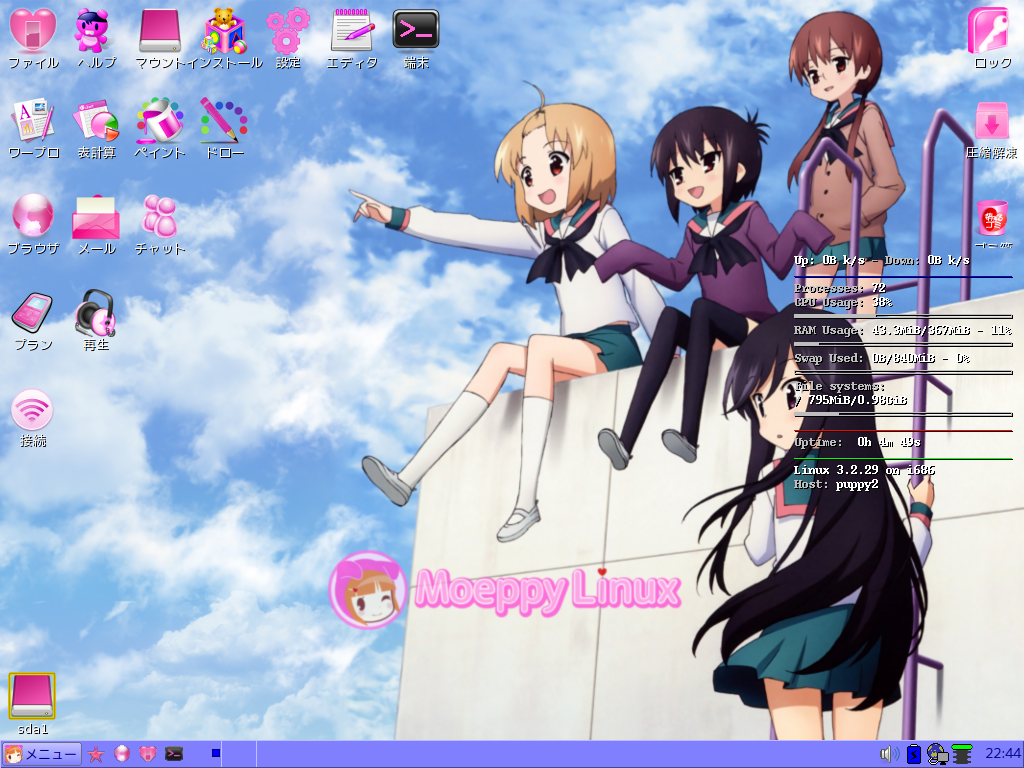The image size is (1024, 768).
Task: Click the 'Linux 3.2.29 on i686' text
Action: [864, 470]
